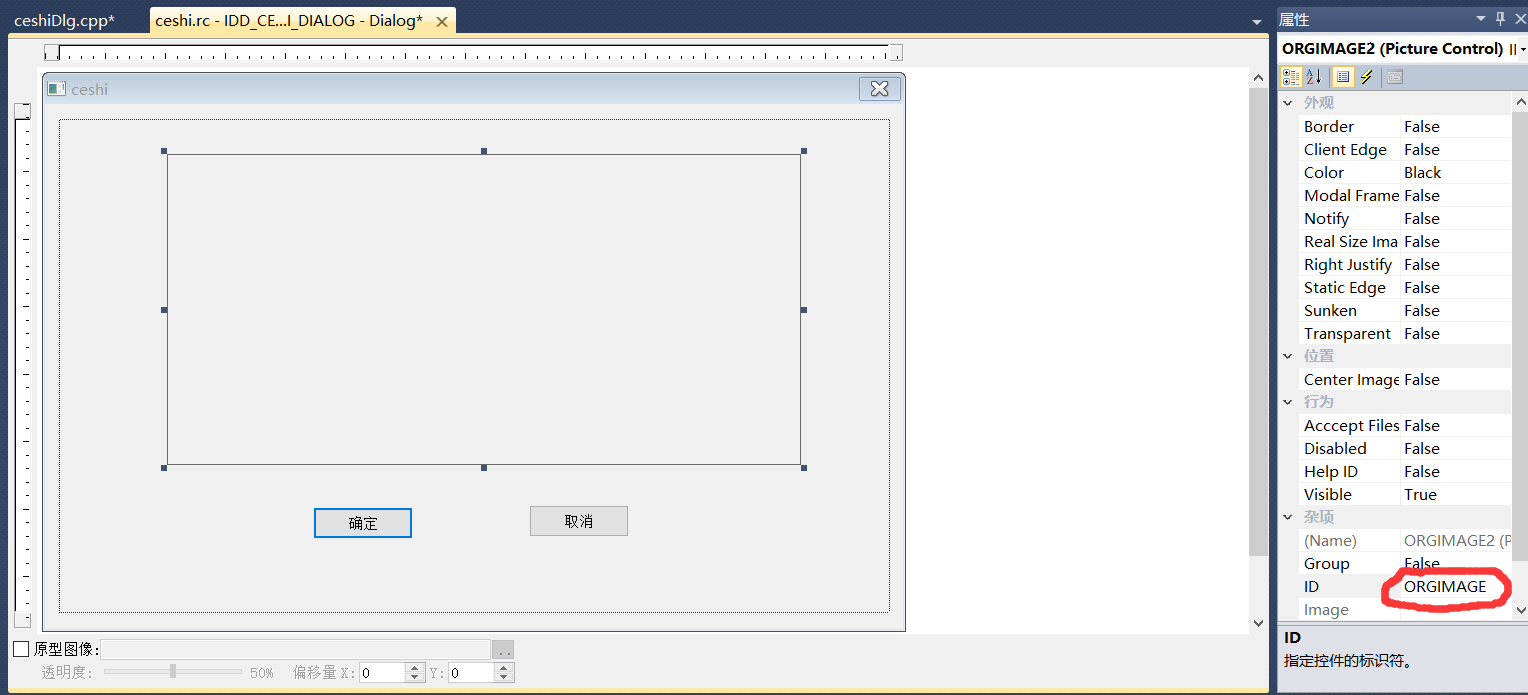Screen dimensions: 1528x695
Task: Click the ID field showing ORGIMAGE
Action: pos(1444,586)
